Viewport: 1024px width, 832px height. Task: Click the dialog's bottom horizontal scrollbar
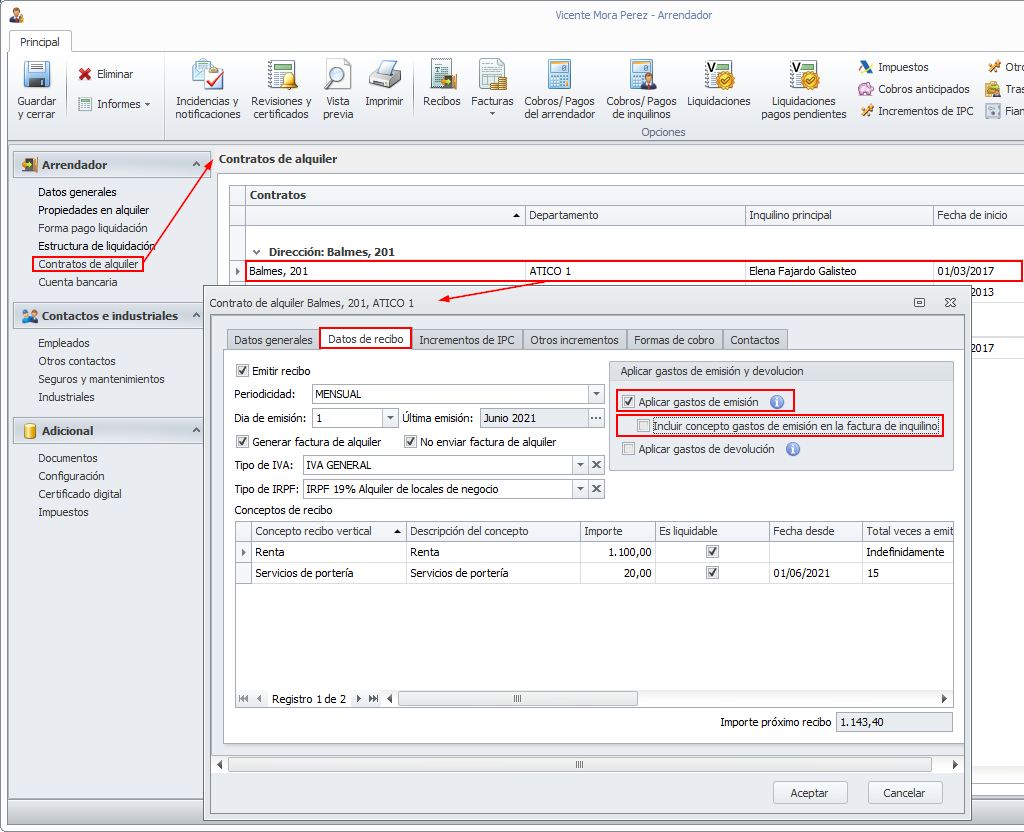point(578,765)
